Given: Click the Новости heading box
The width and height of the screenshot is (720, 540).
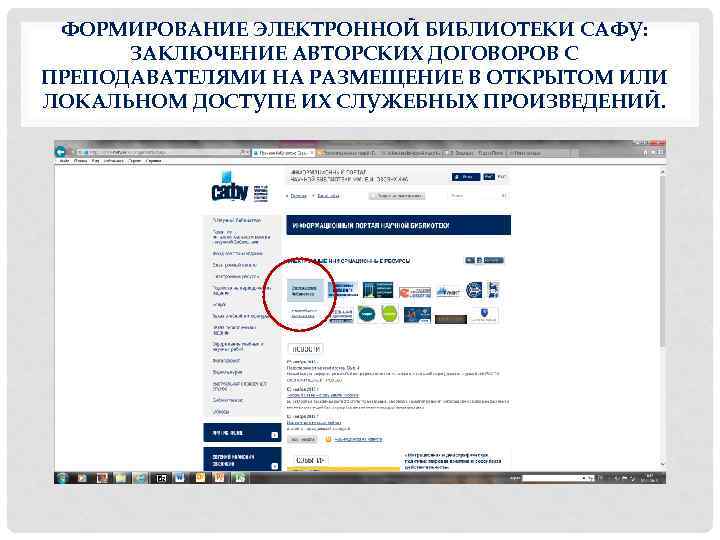Looking at the screenshot, I should [305, 349].
